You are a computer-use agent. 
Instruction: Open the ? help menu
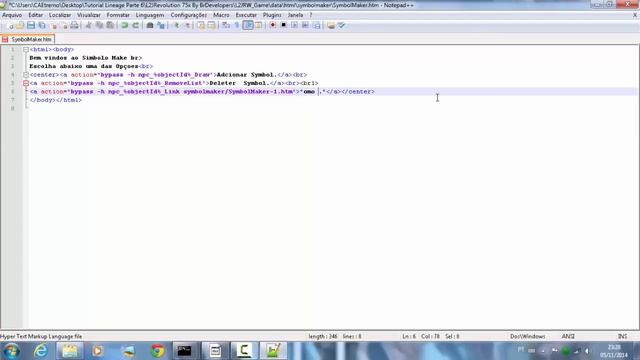tap(311, 15)
